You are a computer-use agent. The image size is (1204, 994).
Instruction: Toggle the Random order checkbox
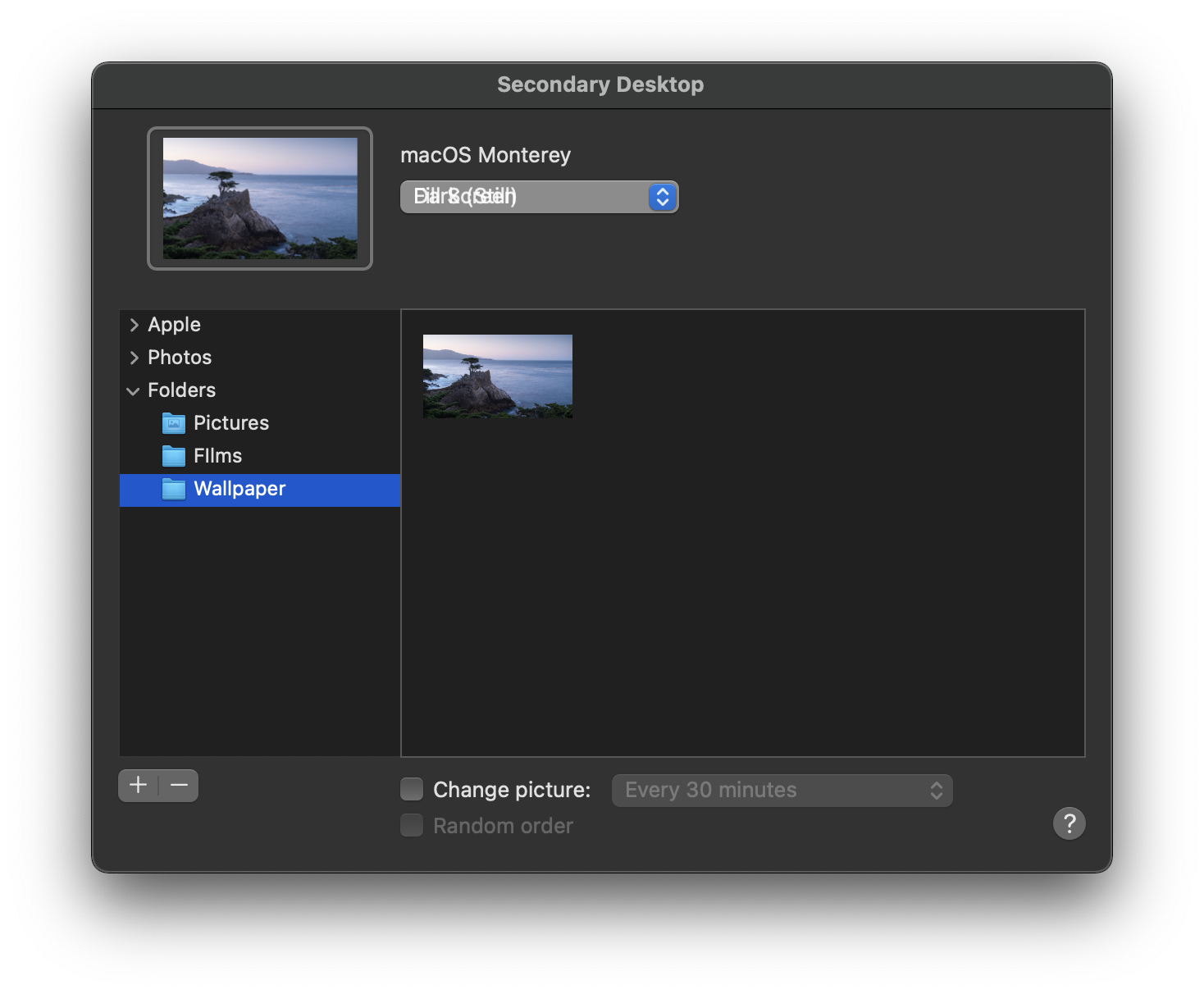point(412,825)
